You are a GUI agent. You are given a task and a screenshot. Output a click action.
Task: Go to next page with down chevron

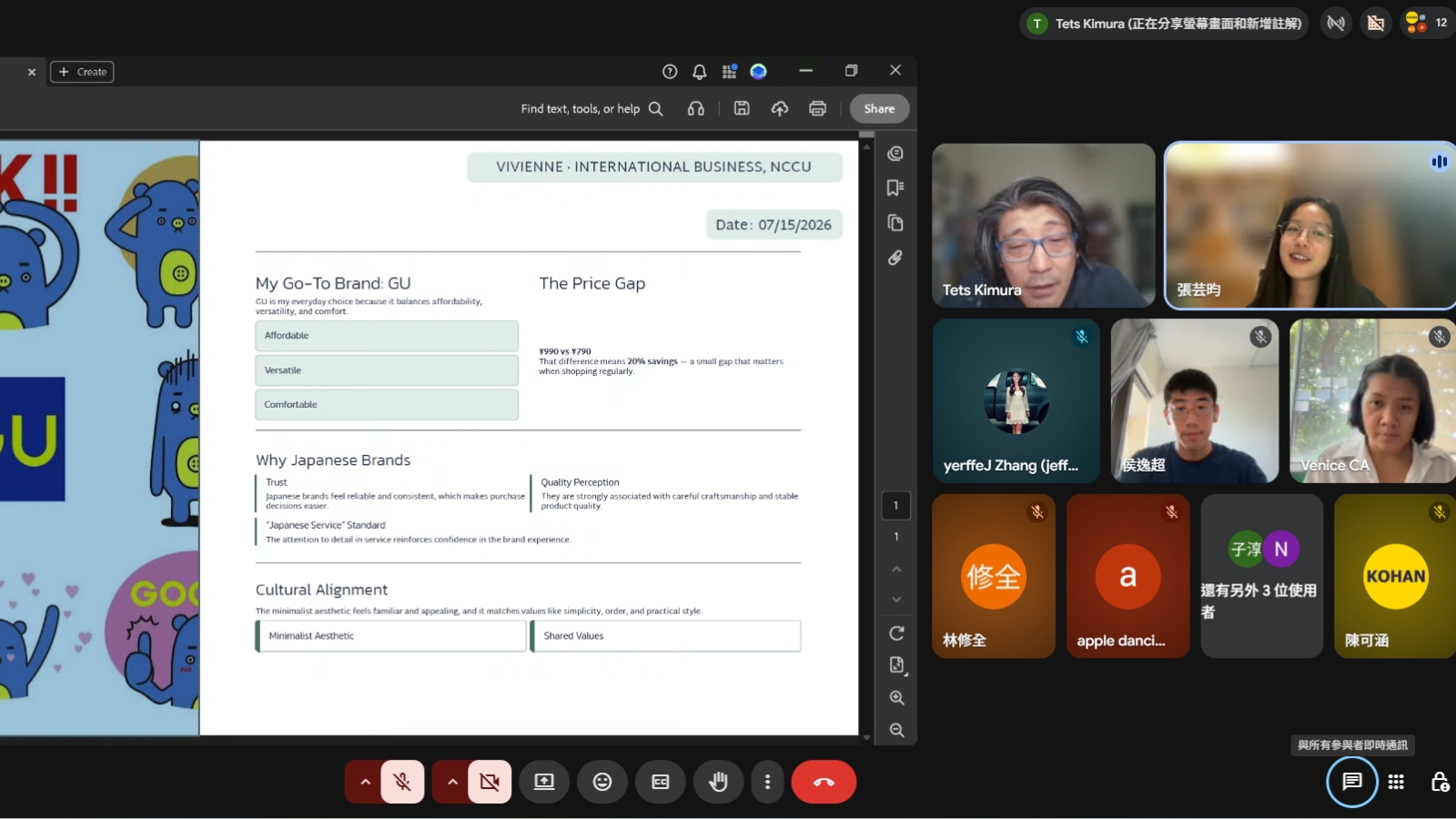tap(896, 599)
